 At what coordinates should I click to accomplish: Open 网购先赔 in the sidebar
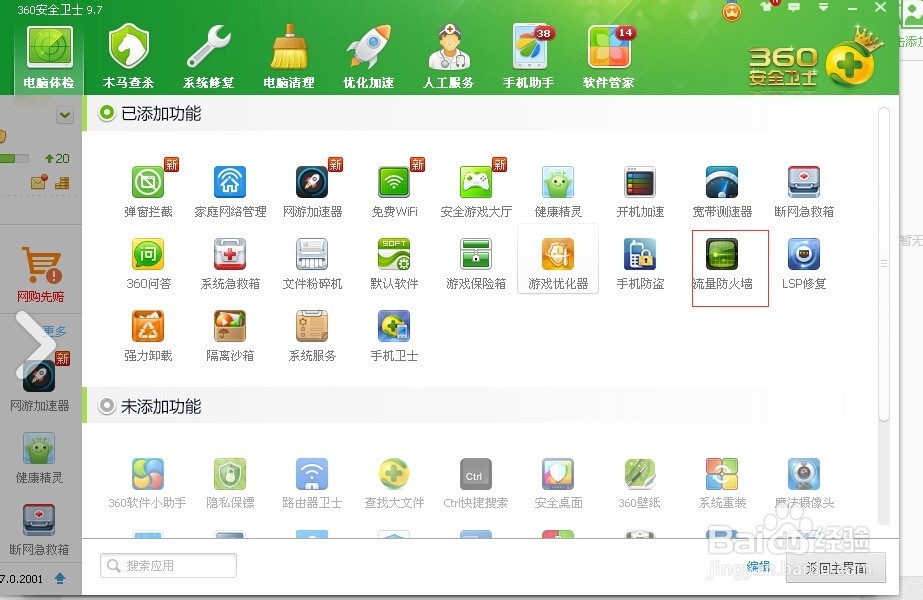(x=40, y=274)
